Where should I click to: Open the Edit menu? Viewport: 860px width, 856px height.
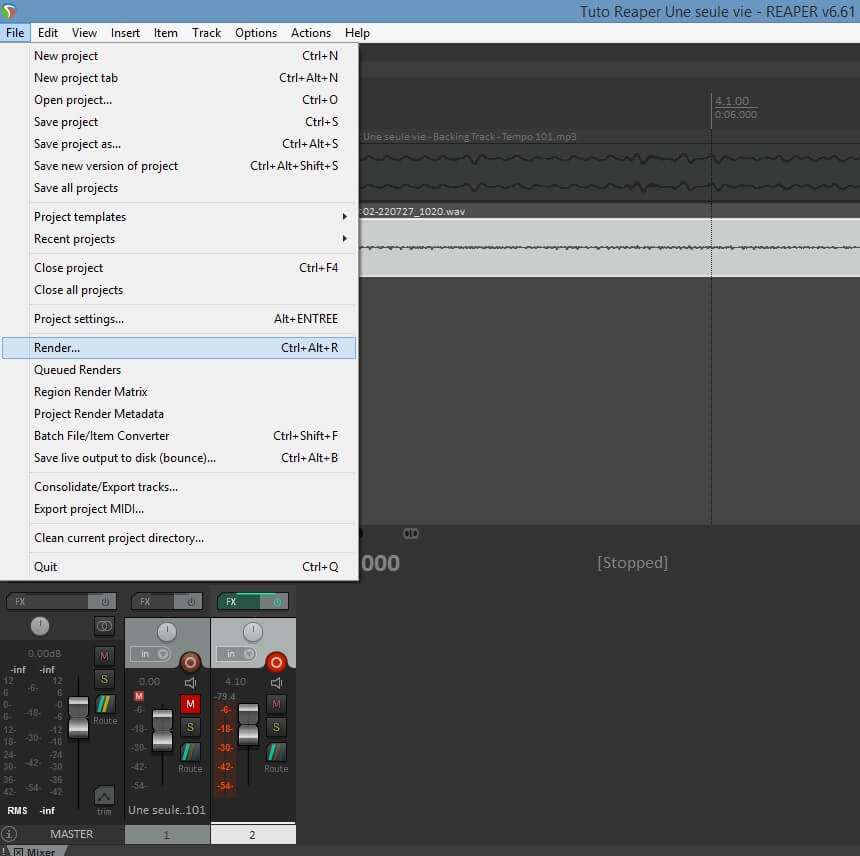(x=48, y=33)
